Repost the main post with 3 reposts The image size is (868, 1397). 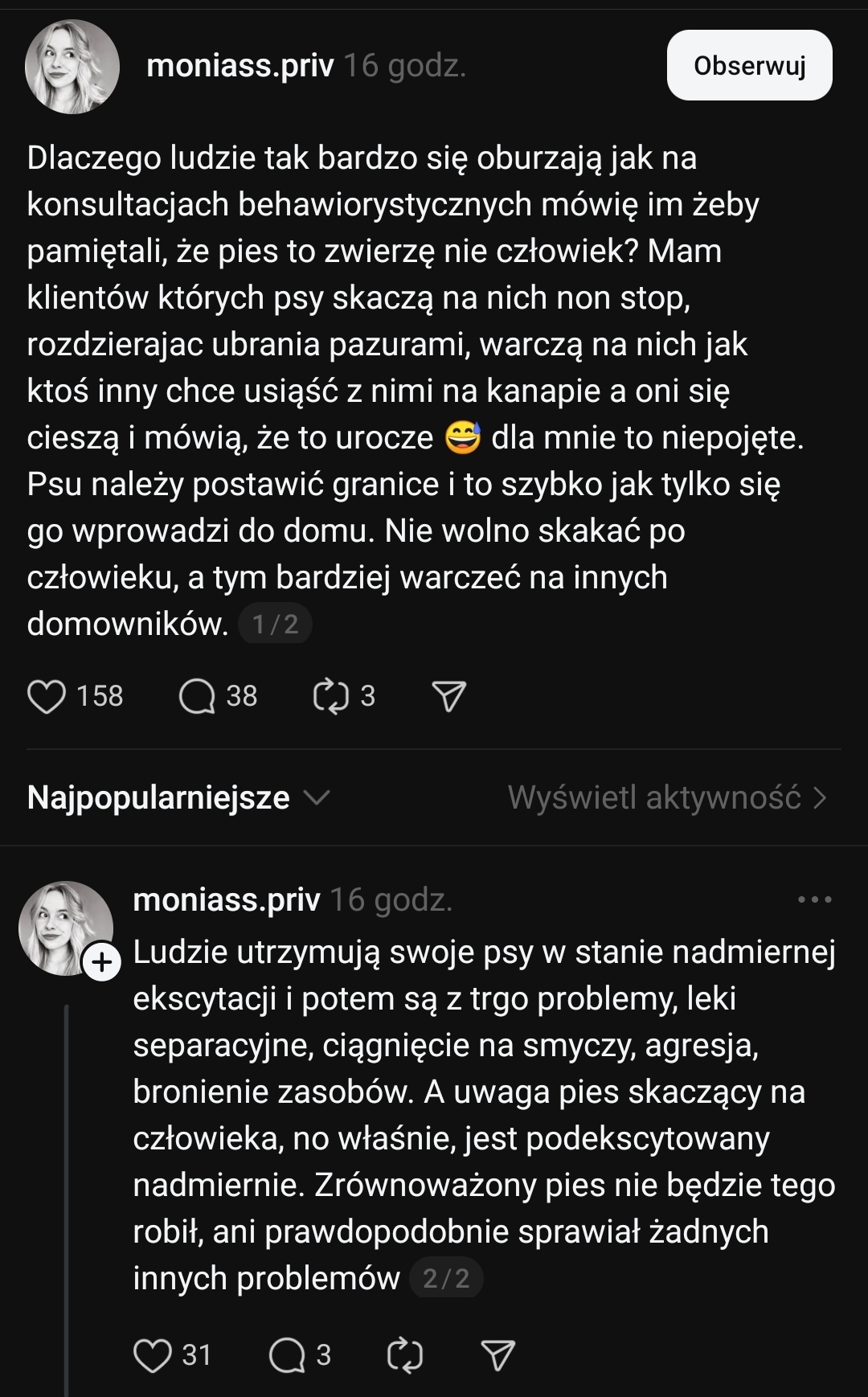pos(330,696)
